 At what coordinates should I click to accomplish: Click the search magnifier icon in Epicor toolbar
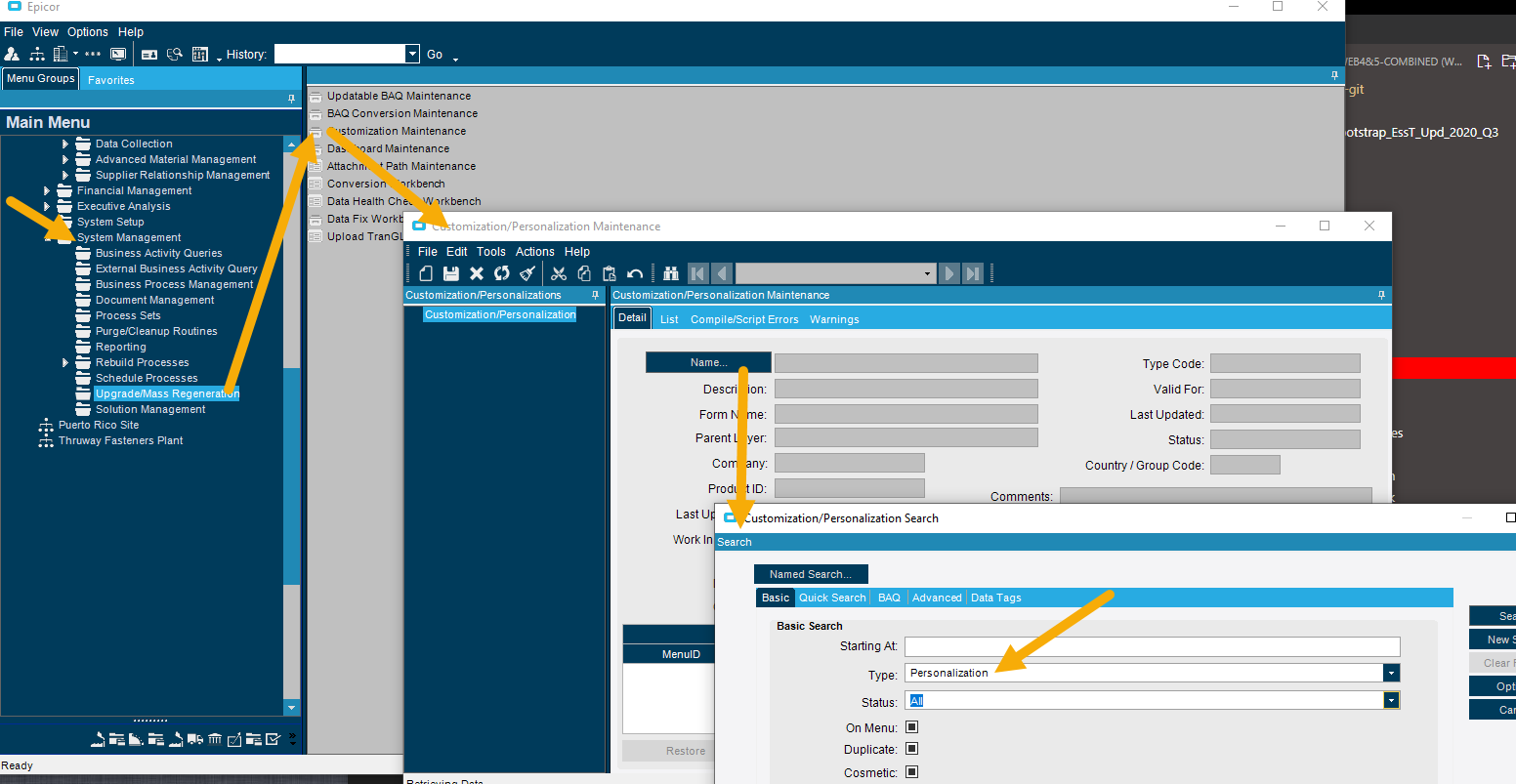click(175, 54)
